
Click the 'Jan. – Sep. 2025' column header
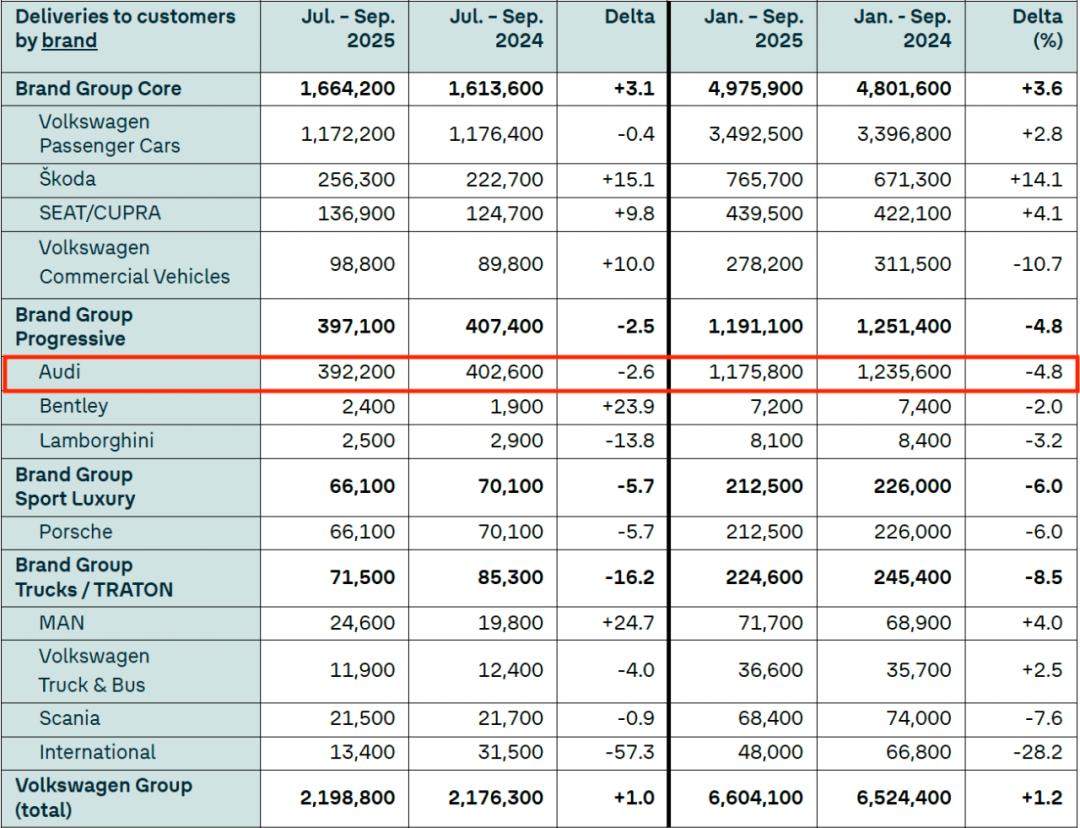click(x=754, y=28)
